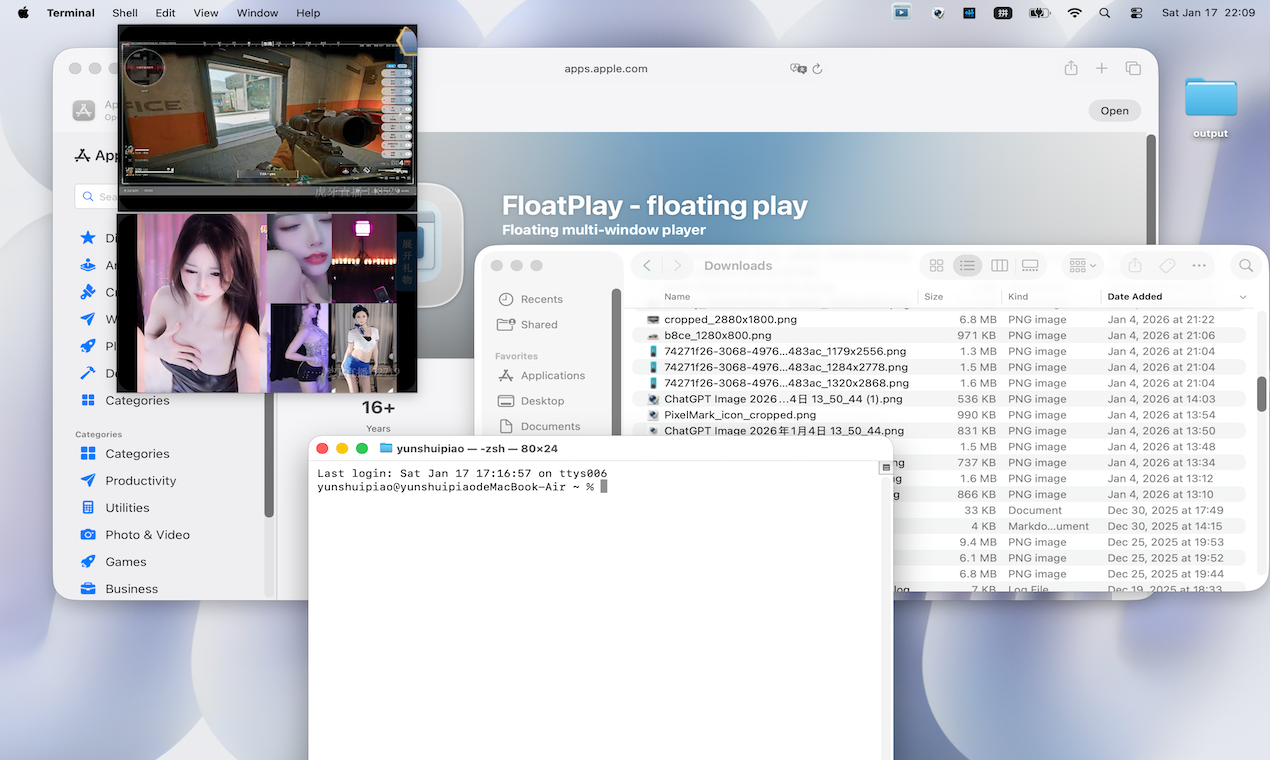
Task: Switch Finder to icon view
Action: 936,265
